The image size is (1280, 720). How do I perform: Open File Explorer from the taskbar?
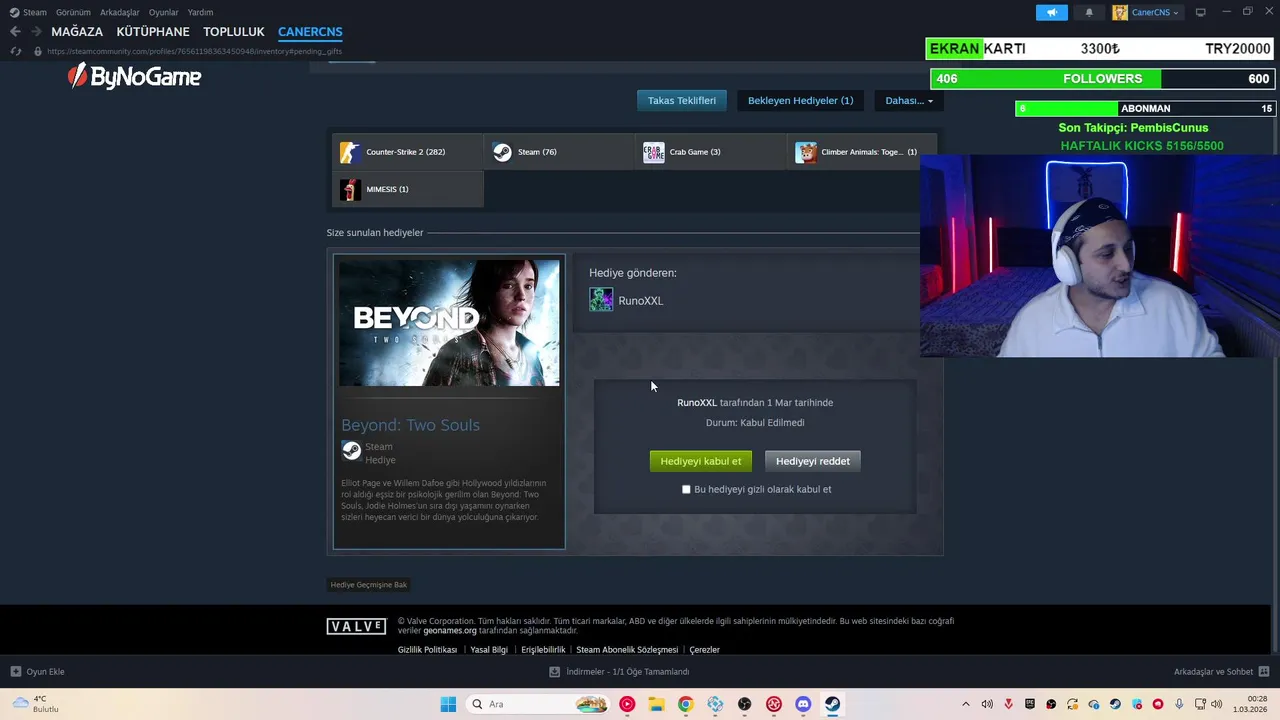coord(656,704)
